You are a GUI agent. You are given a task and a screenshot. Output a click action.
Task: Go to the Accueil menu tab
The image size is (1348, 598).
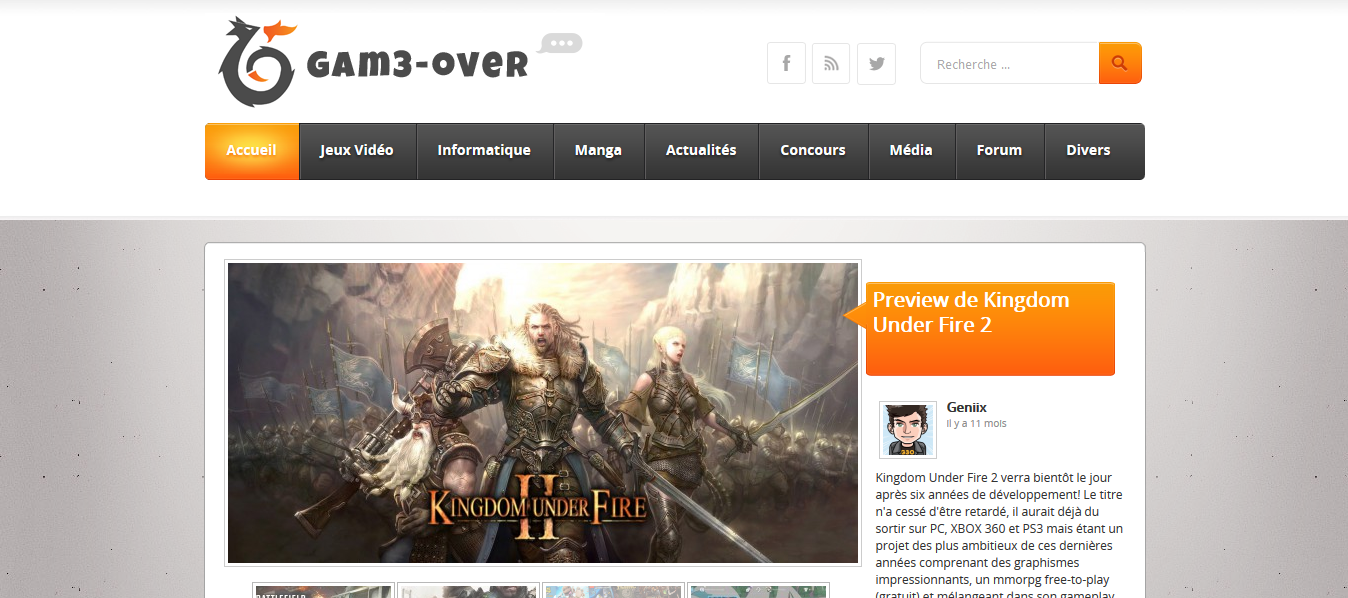tap(252, 151)
